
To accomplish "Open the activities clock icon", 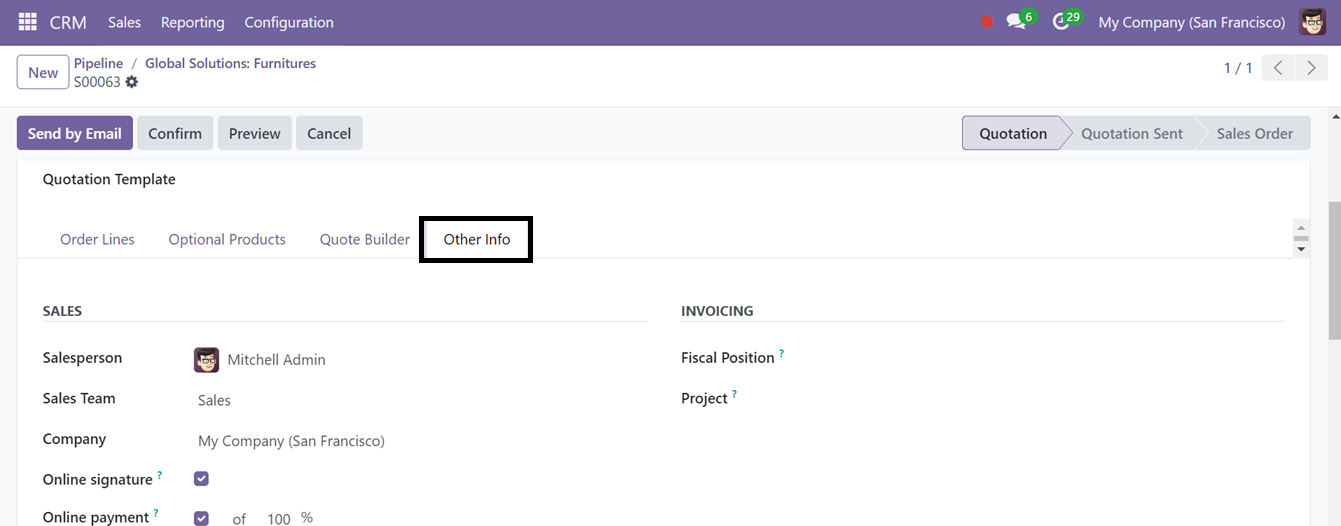I will tap(1061, 22).
